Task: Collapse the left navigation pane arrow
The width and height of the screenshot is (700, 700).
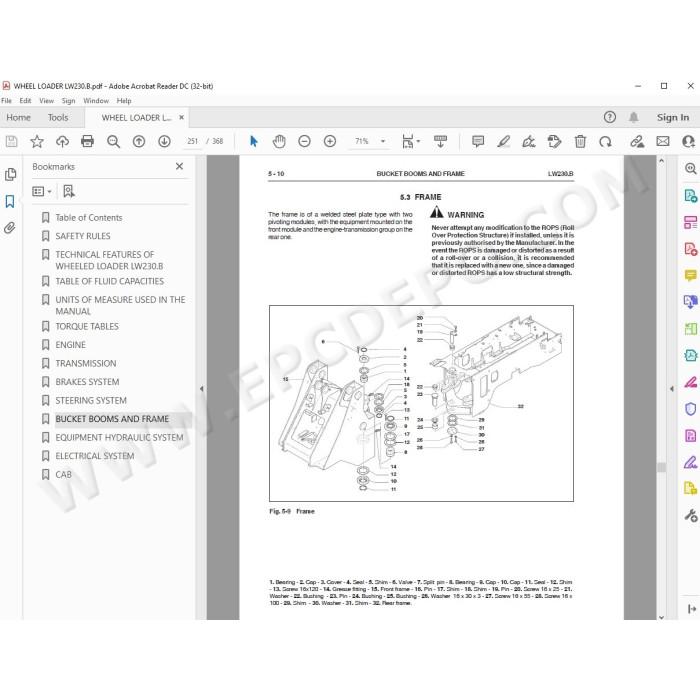Action: click(x=201, y=389)
